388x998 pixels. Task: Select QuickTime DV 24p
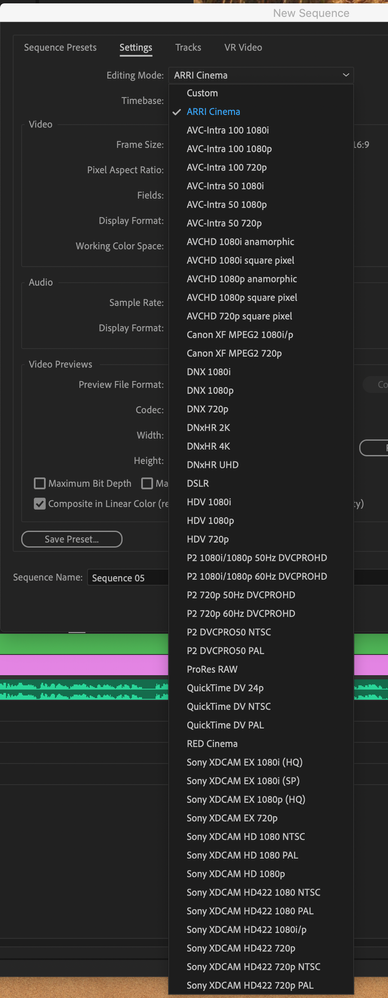click(261, 688)
